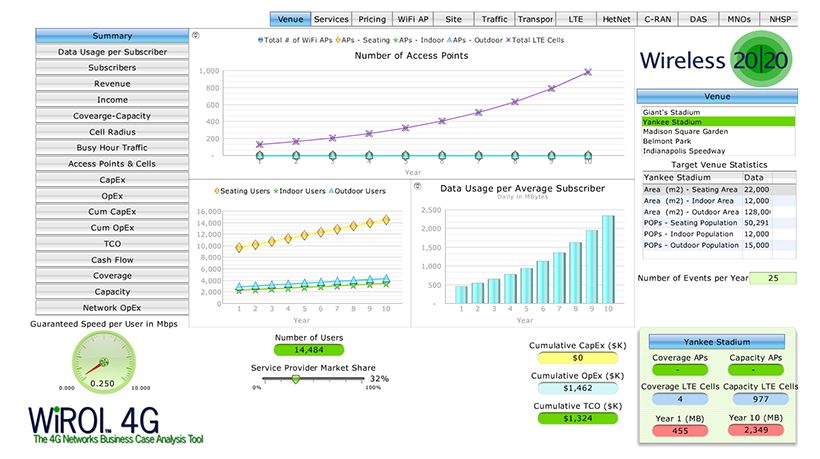Toggle Outdoor Users legend series
The image size is (820, 459).
357,191
